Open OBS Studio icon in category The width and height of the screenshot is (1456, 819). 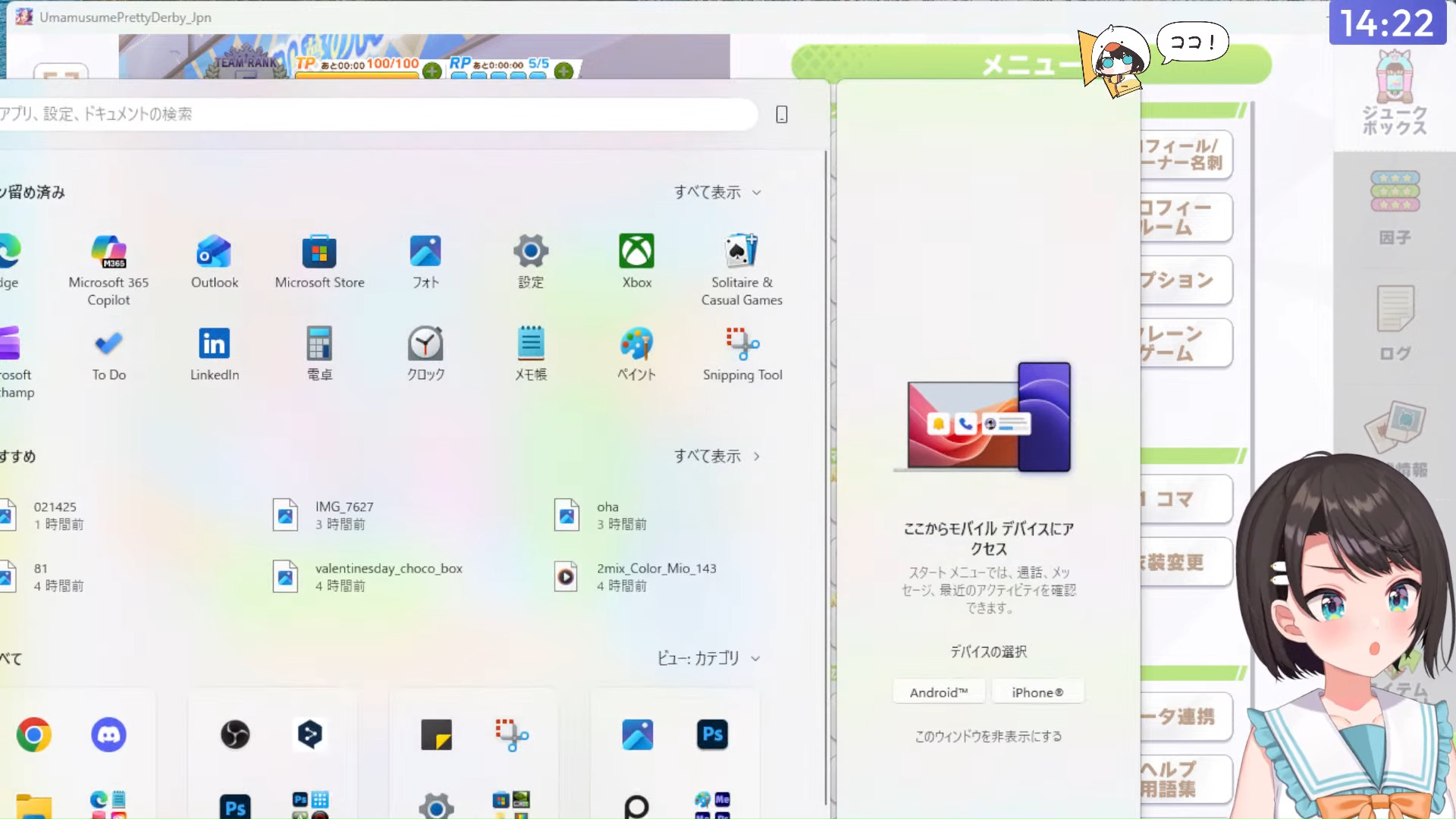pyautogui.click(x=235, y=734)
